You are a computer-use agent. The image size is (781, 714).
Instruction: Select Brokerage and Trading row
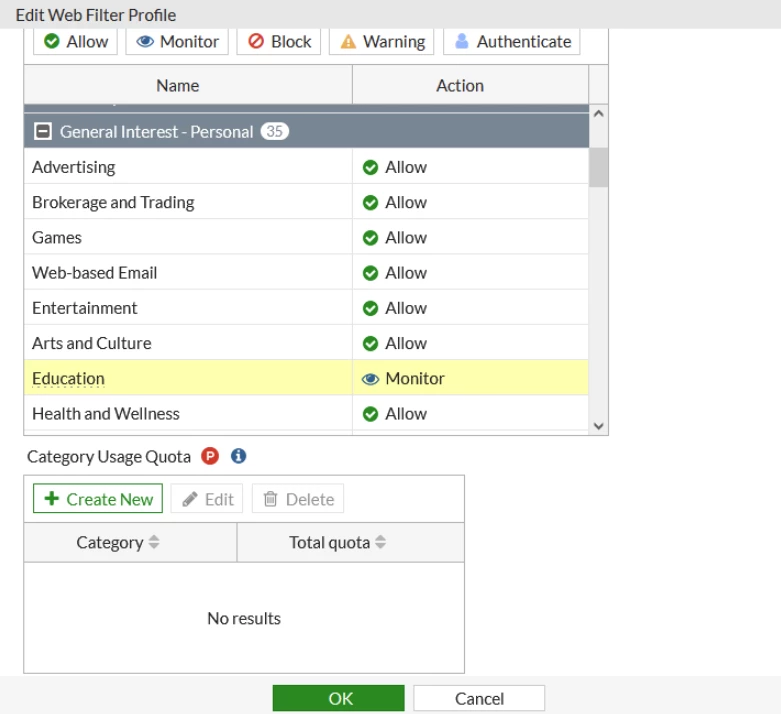pos(306,202)
